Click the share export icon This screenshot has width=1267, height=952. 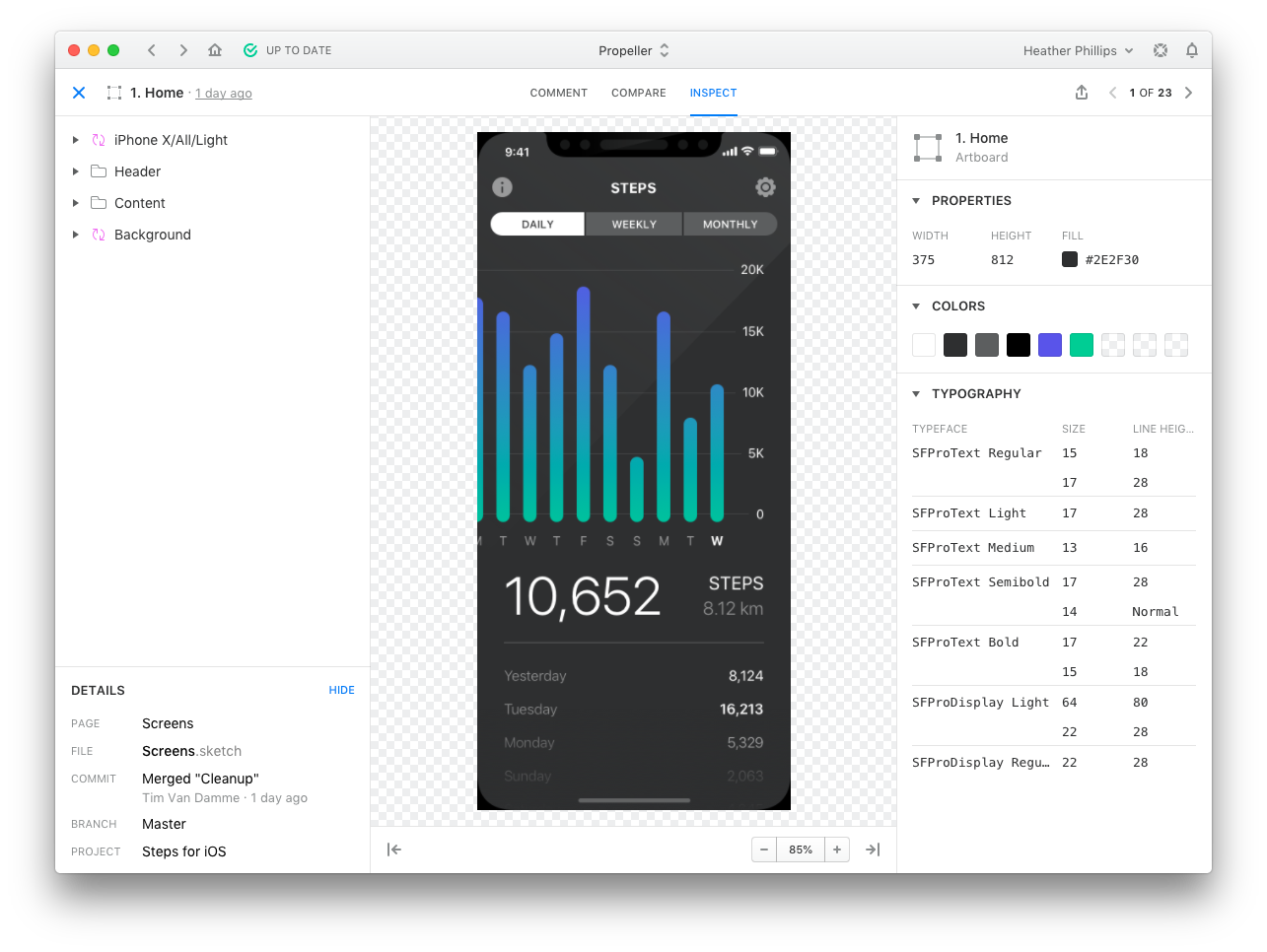pos(1082,93)
